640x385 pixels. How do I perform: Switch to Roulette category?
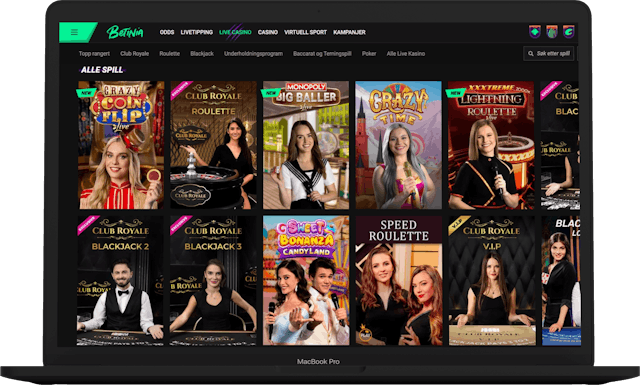click(170, 53)
